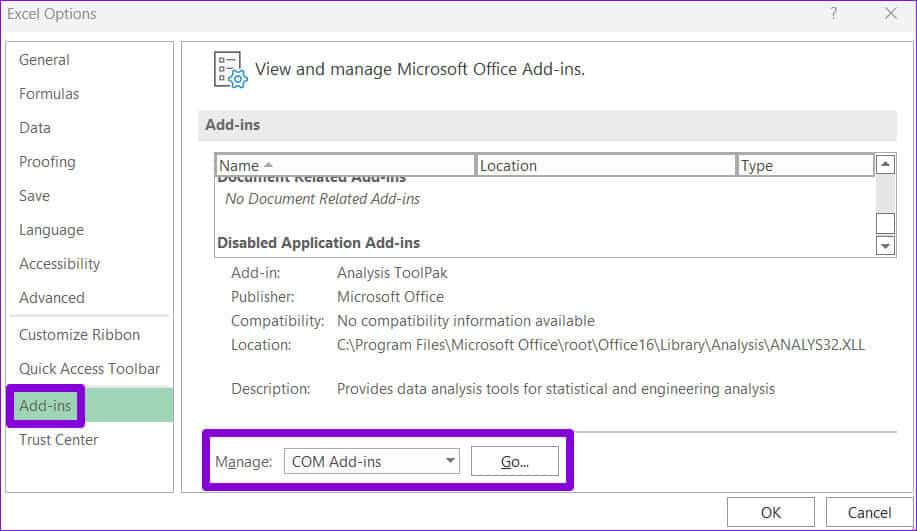Click the add-ins list scroll up arrow
Viewport: 917px width, 531px height.
click(x=885, y=164)
